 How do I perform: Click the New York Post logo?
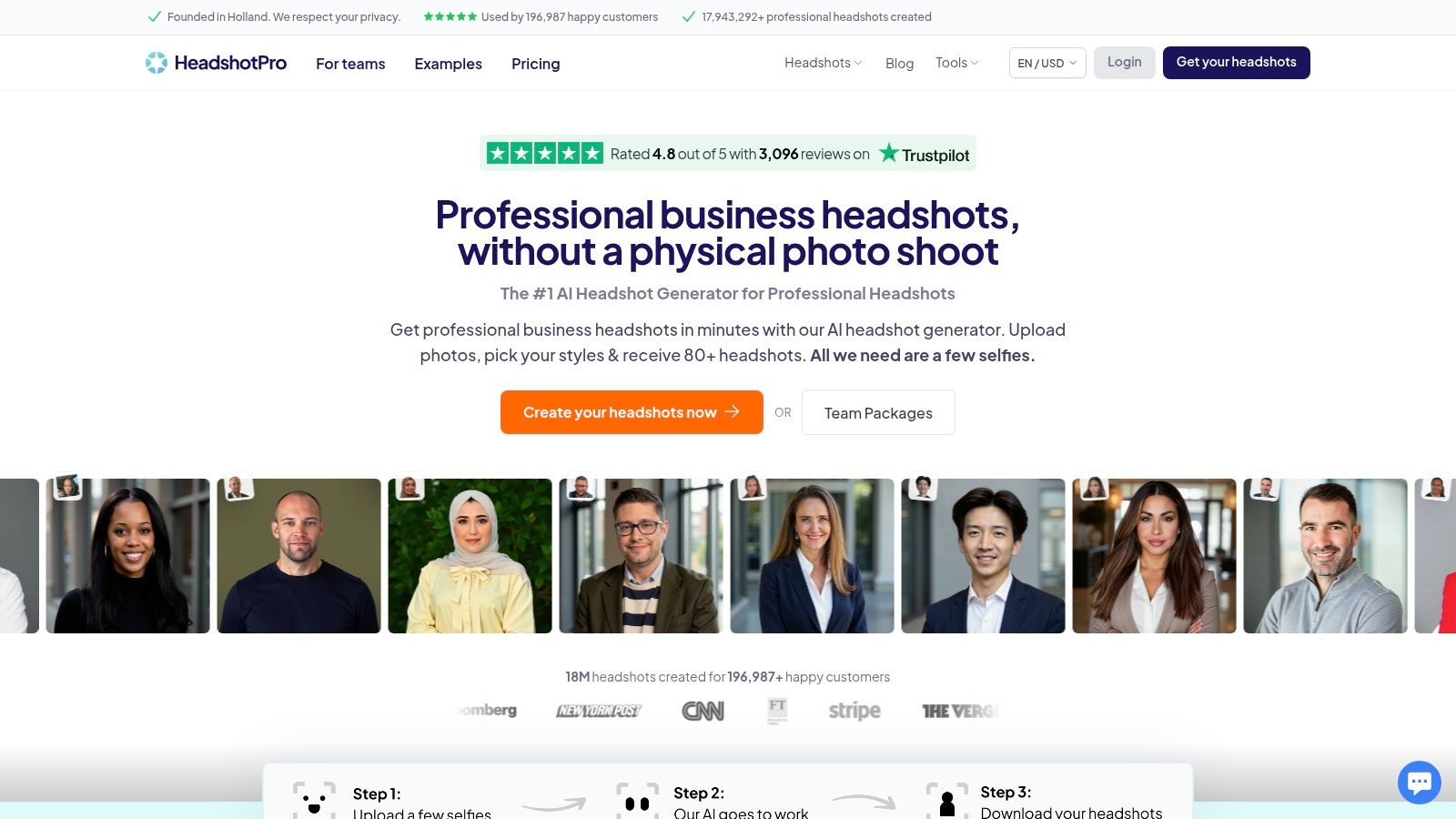[x=600, y=711]
